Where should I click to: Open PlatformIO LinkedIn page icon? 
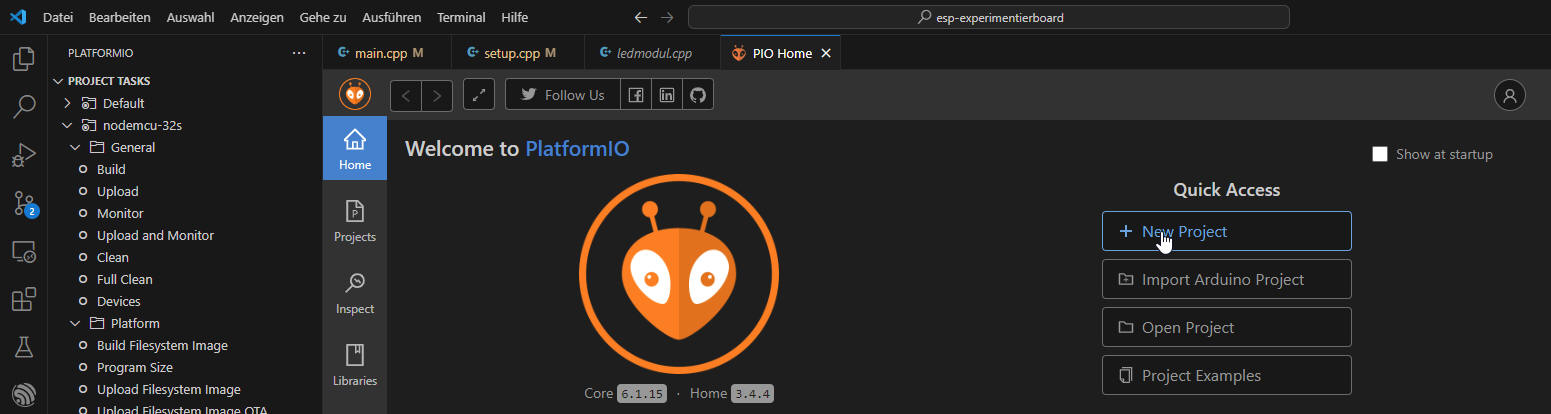[x=666, y=95]
